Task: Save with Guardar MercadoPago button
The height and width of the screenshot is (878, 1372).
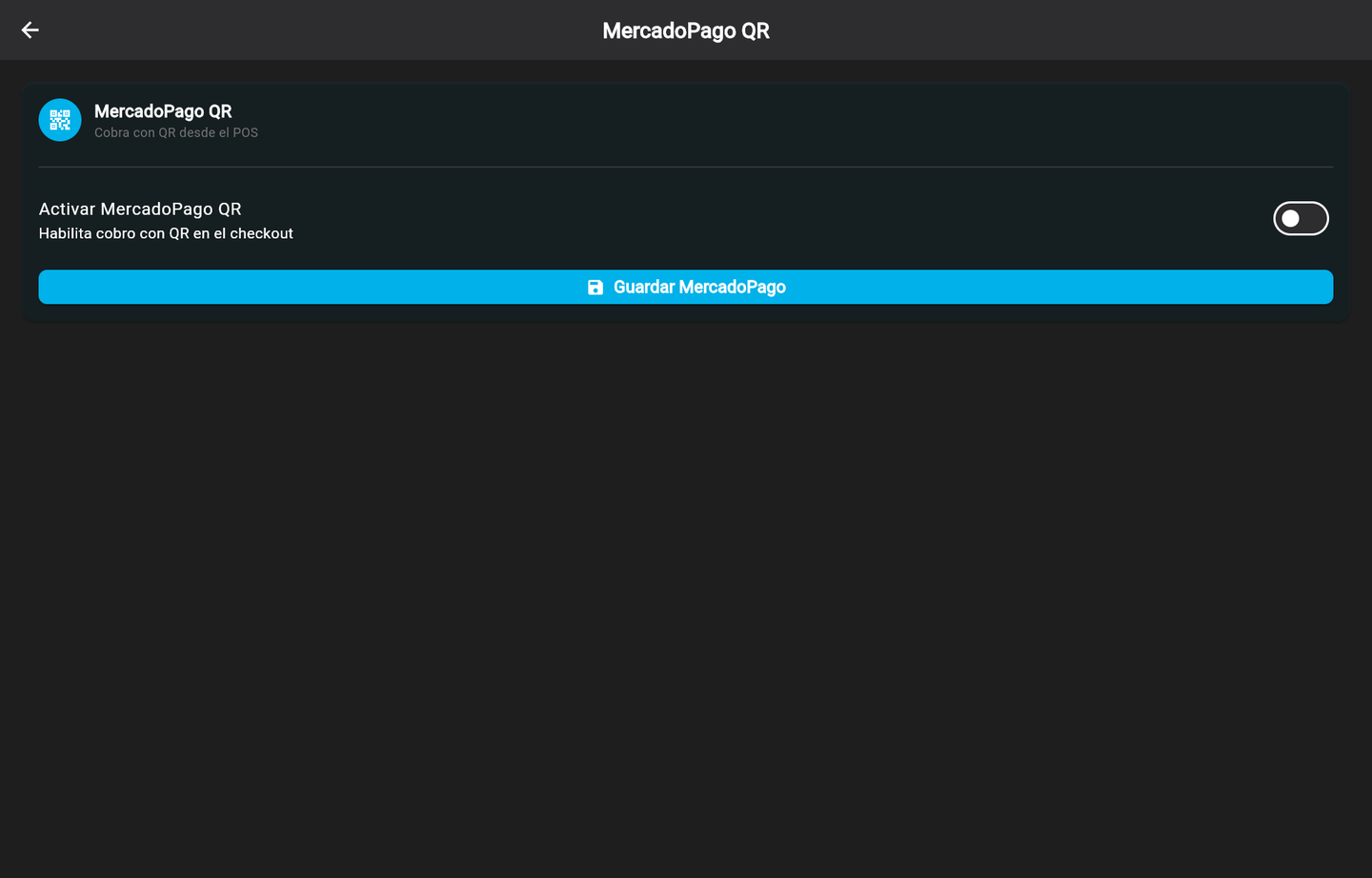Action: 686,288
